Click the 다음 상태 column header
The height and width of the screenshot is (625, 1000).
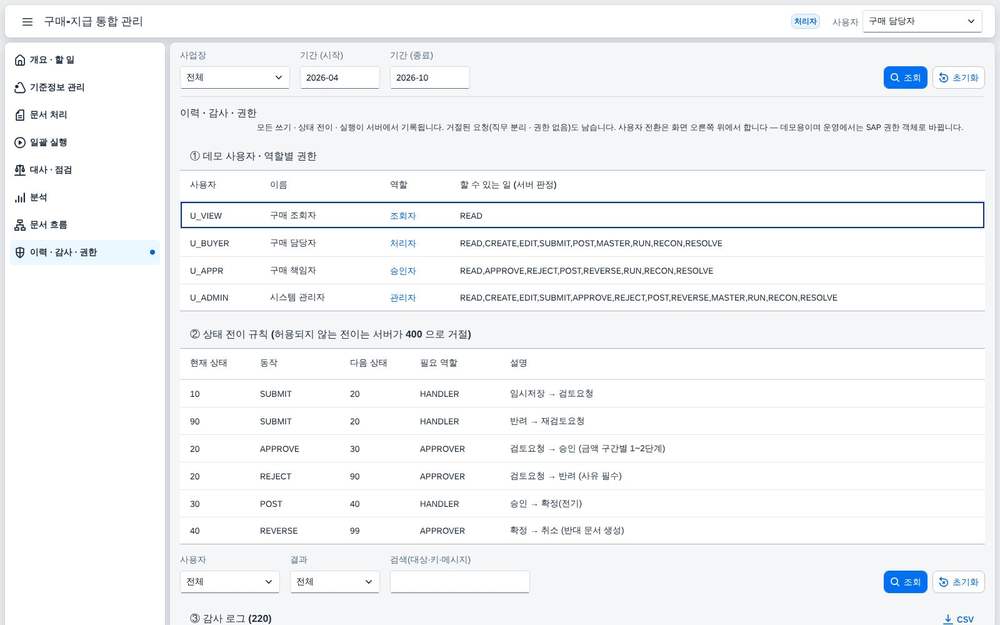click(368, 363)
